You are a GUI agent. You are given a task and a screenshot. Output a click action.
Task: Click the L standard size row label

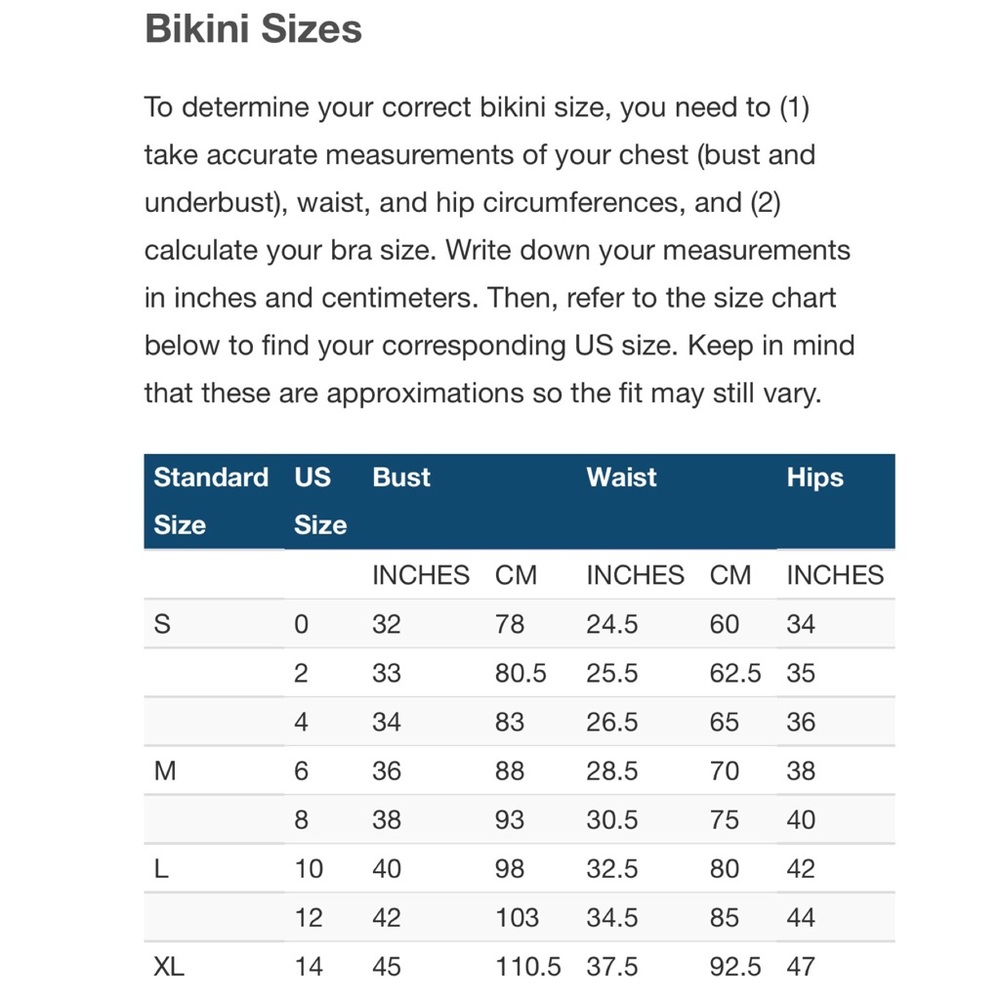tap(160, 870)
